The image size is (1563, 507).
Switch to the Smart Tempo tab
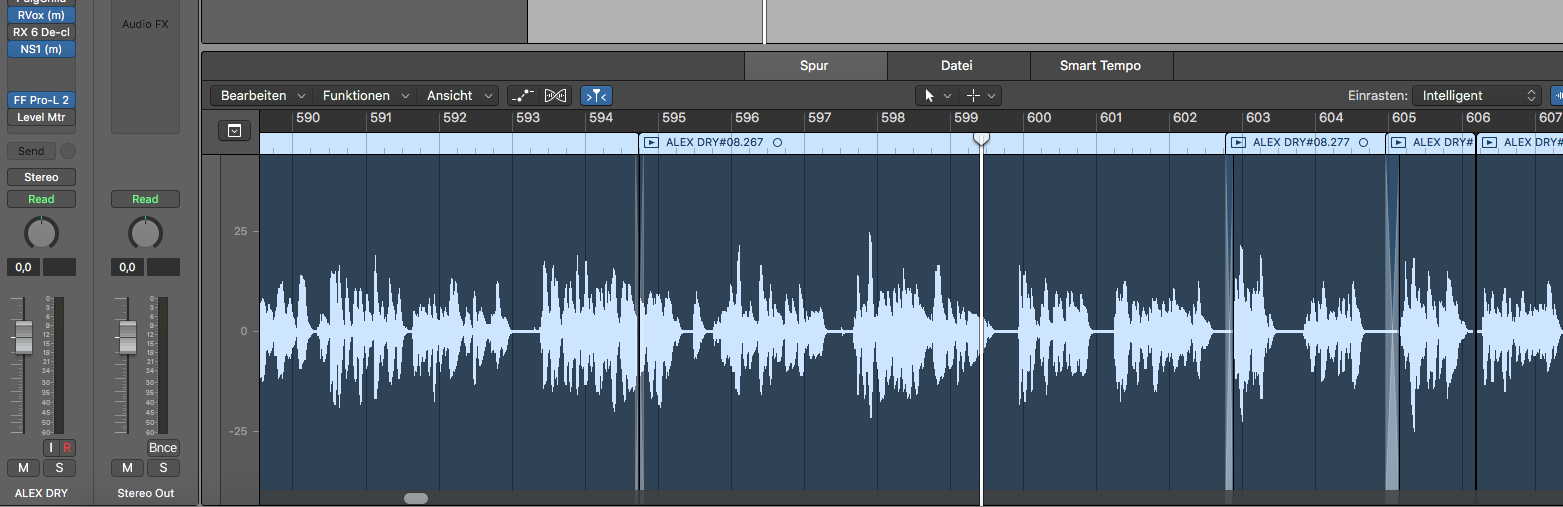[x=1100, y=66]
